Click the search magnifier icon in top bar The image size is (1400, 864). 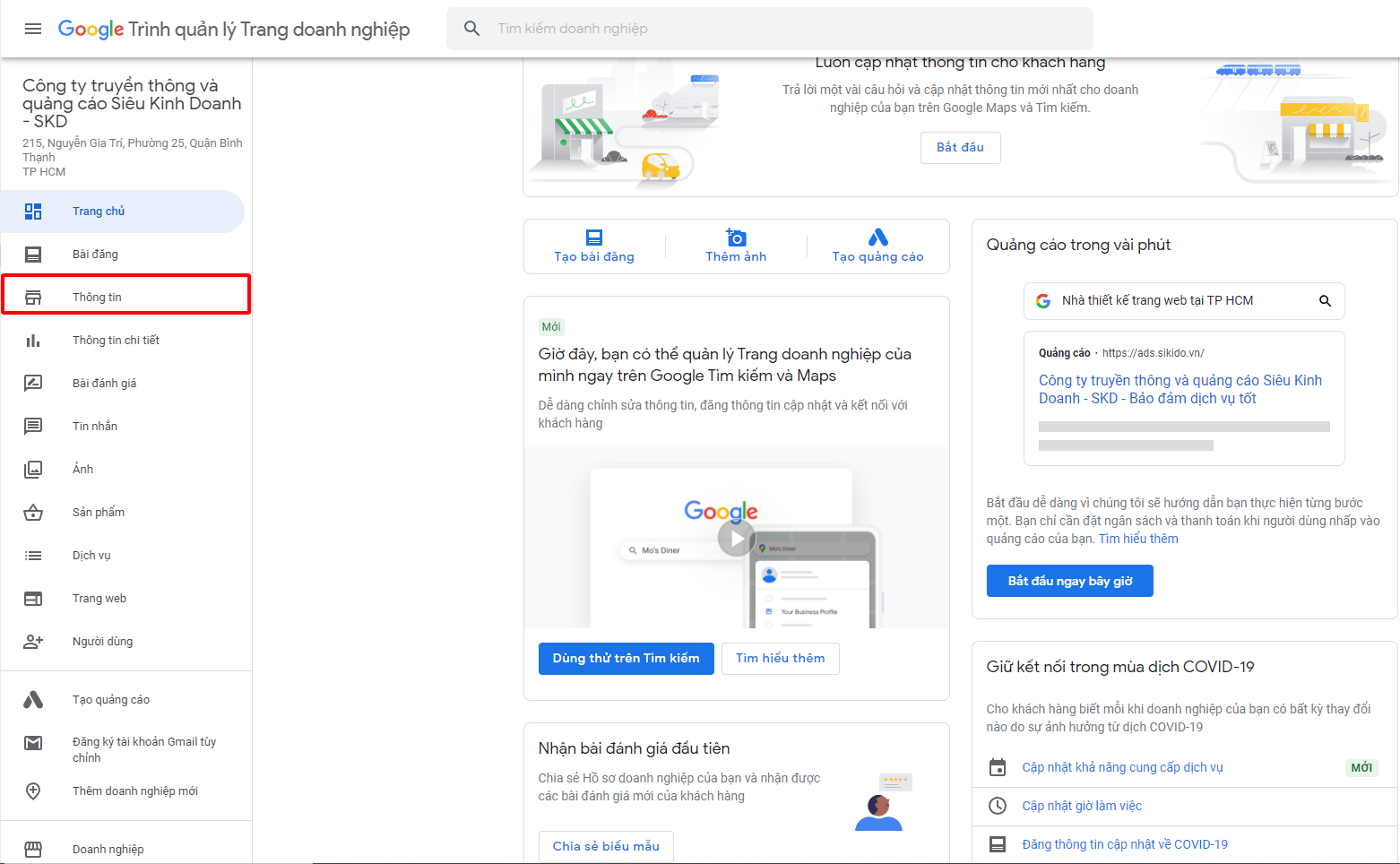tap(472, 29)
